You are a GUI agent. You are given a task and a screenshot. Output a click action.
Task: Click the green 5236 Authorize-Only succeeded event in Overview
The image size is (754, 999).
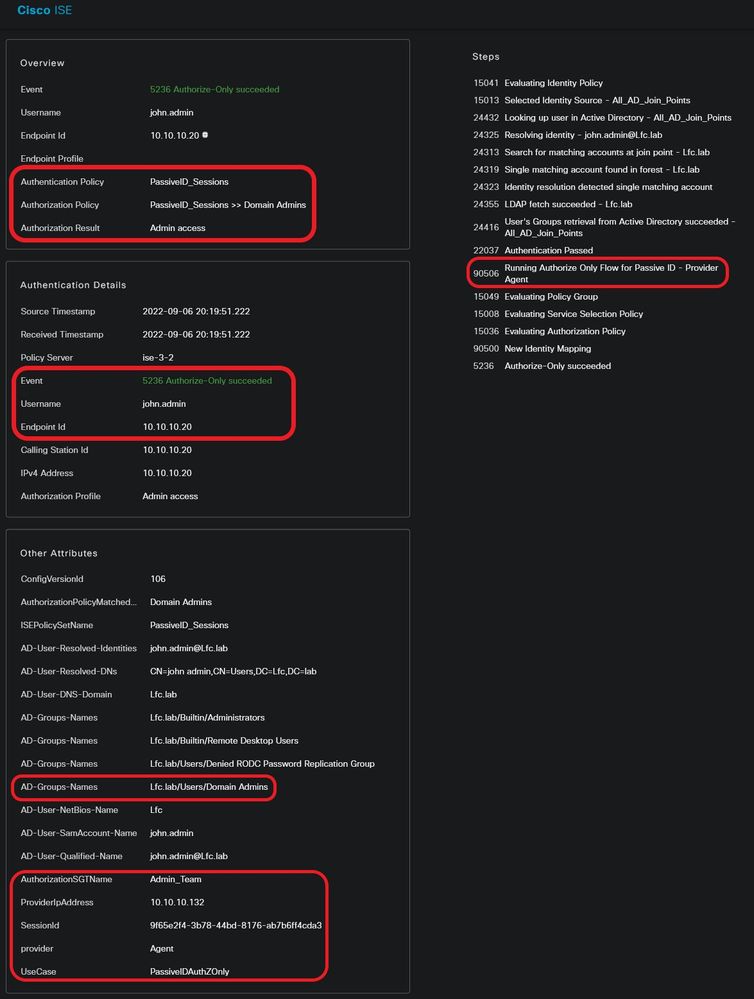tap(214, 89)
